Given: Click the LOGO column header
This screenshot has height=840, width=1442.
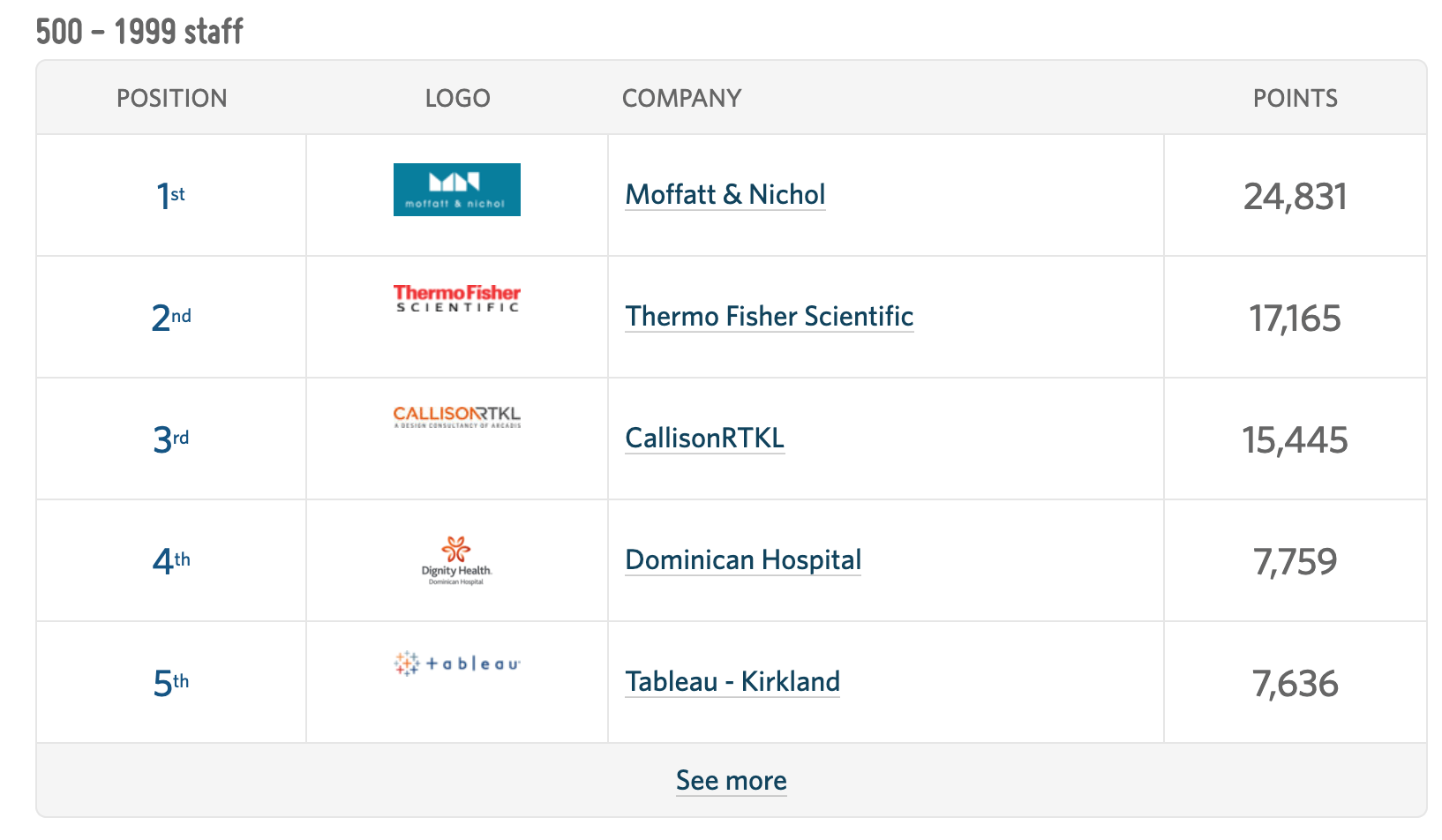Looking at the screenshot, I should point(457,98).
